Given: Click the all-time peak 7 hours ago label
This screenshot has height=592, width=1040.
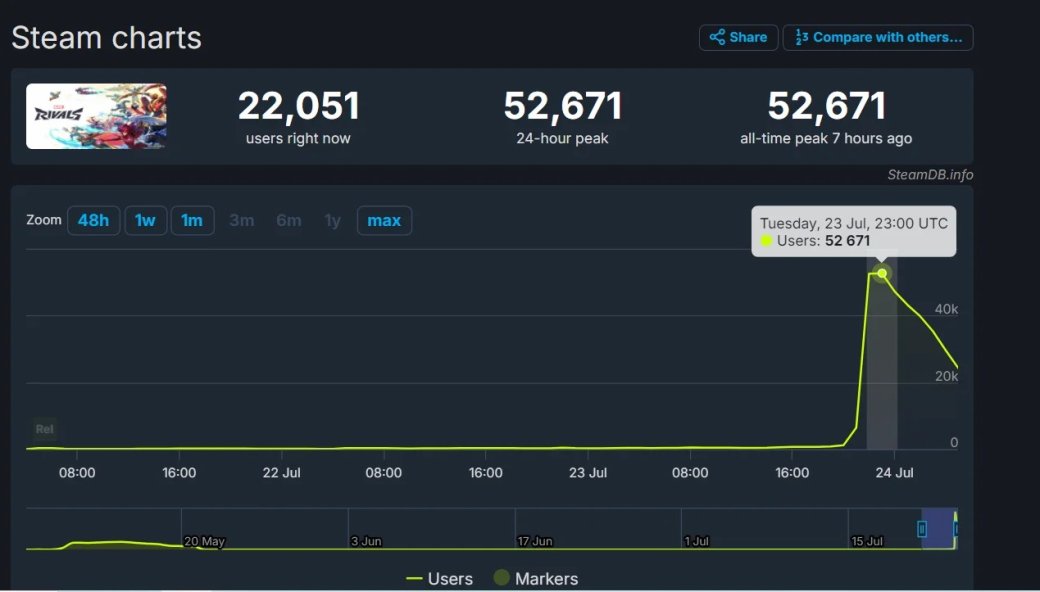Looking at the screenshot, I should pos(826,139).
